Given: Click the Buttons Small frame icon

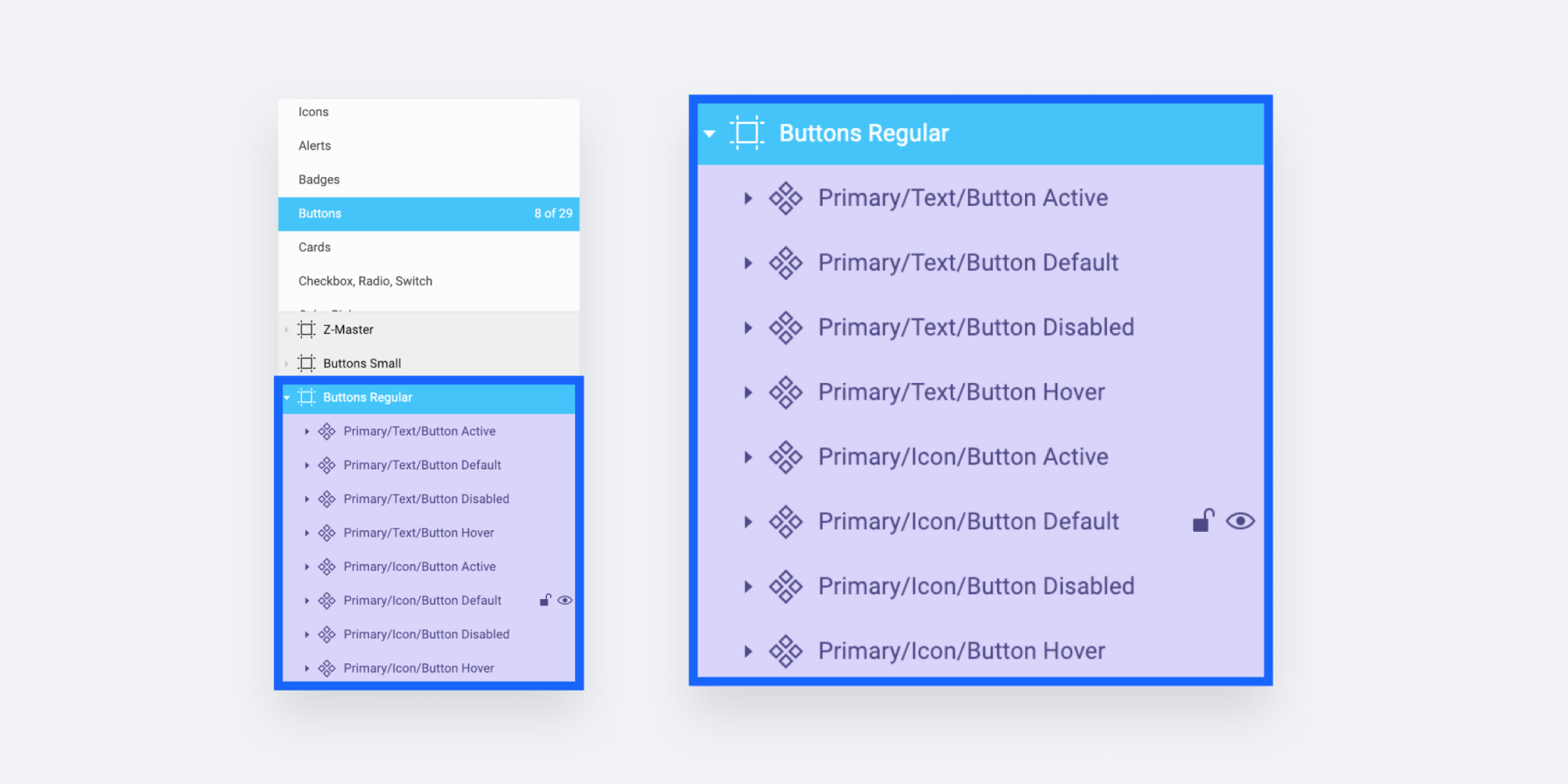Looking at the screenshot, I should [305, 363].
